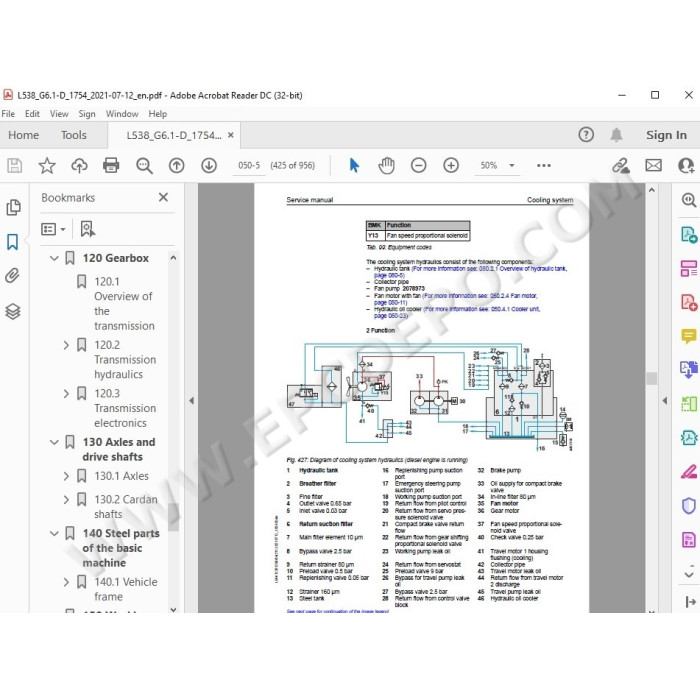Zoom in with plus circle

(x=451, y=166)
